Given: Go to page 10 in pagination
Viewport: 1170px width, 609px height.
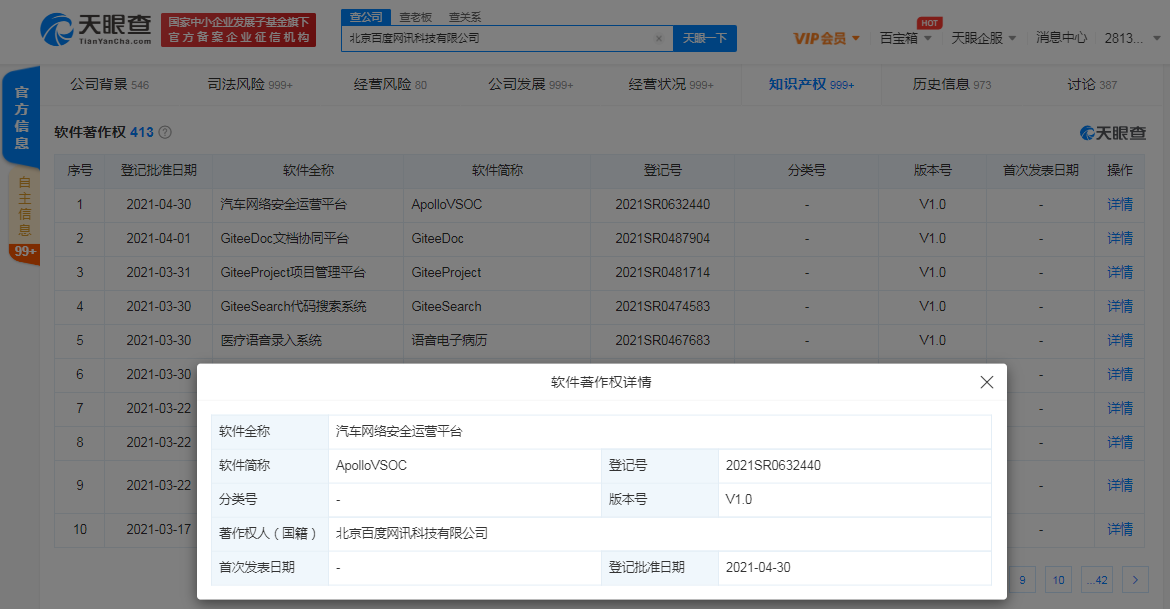Looking at the screenshot, I should [1058, 580].
